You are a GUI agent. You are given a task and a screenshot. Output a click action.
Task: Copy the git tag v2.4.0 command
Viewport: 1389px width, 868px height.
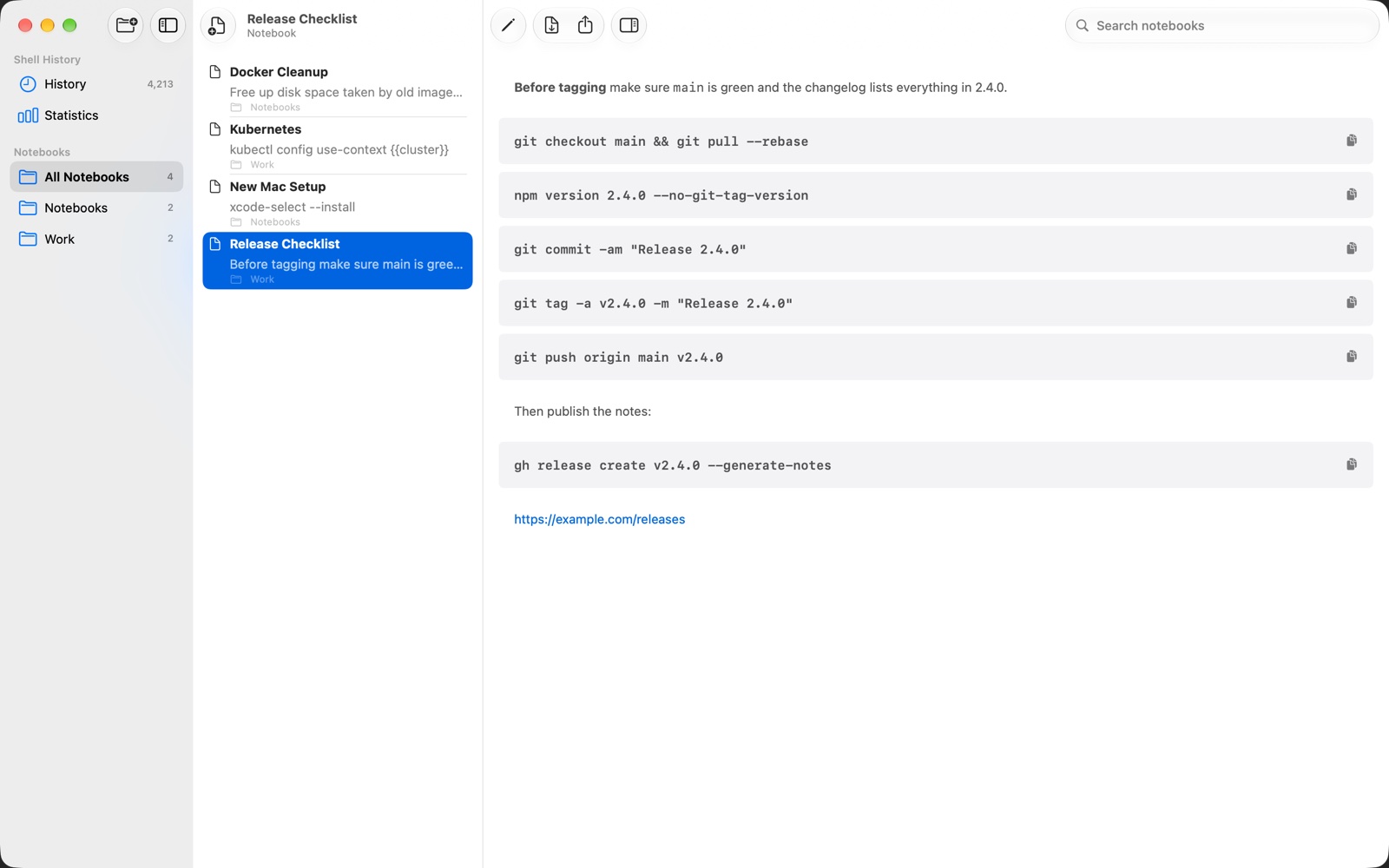[1352, 302]
